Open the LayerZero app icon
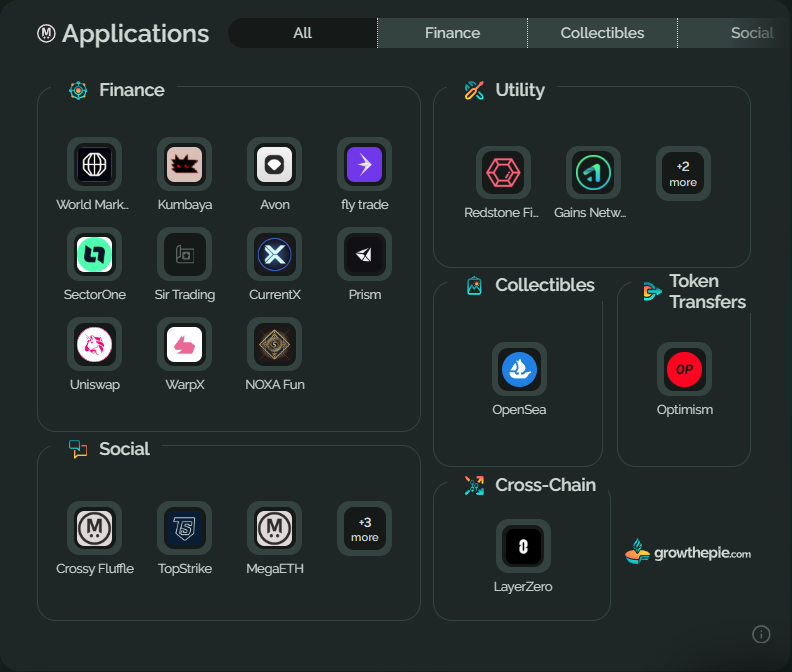This screenshot has width=792, height=672. (x=523, y=546)
